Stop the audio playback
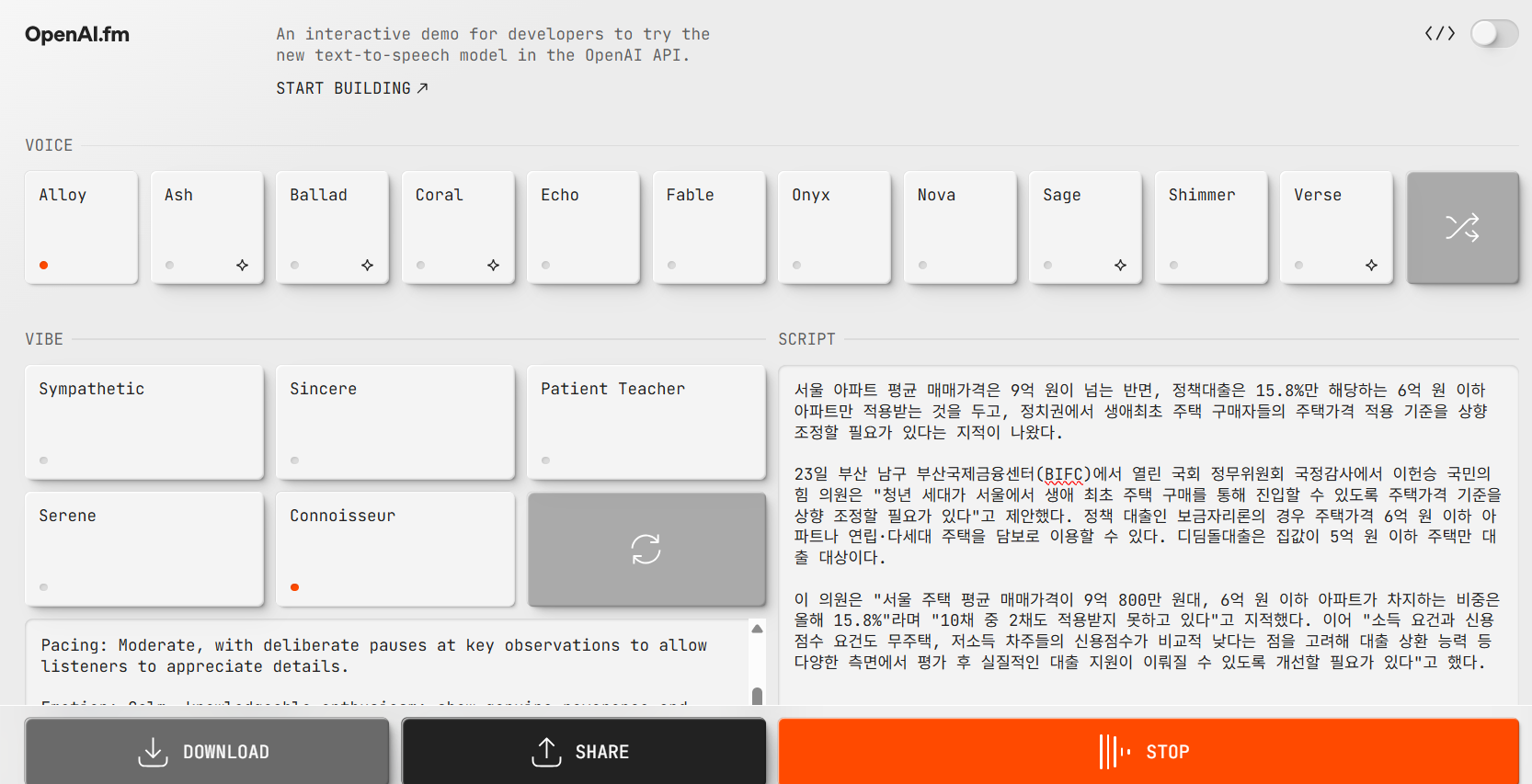The image size is (1532, 784). tap(1148, 751)
